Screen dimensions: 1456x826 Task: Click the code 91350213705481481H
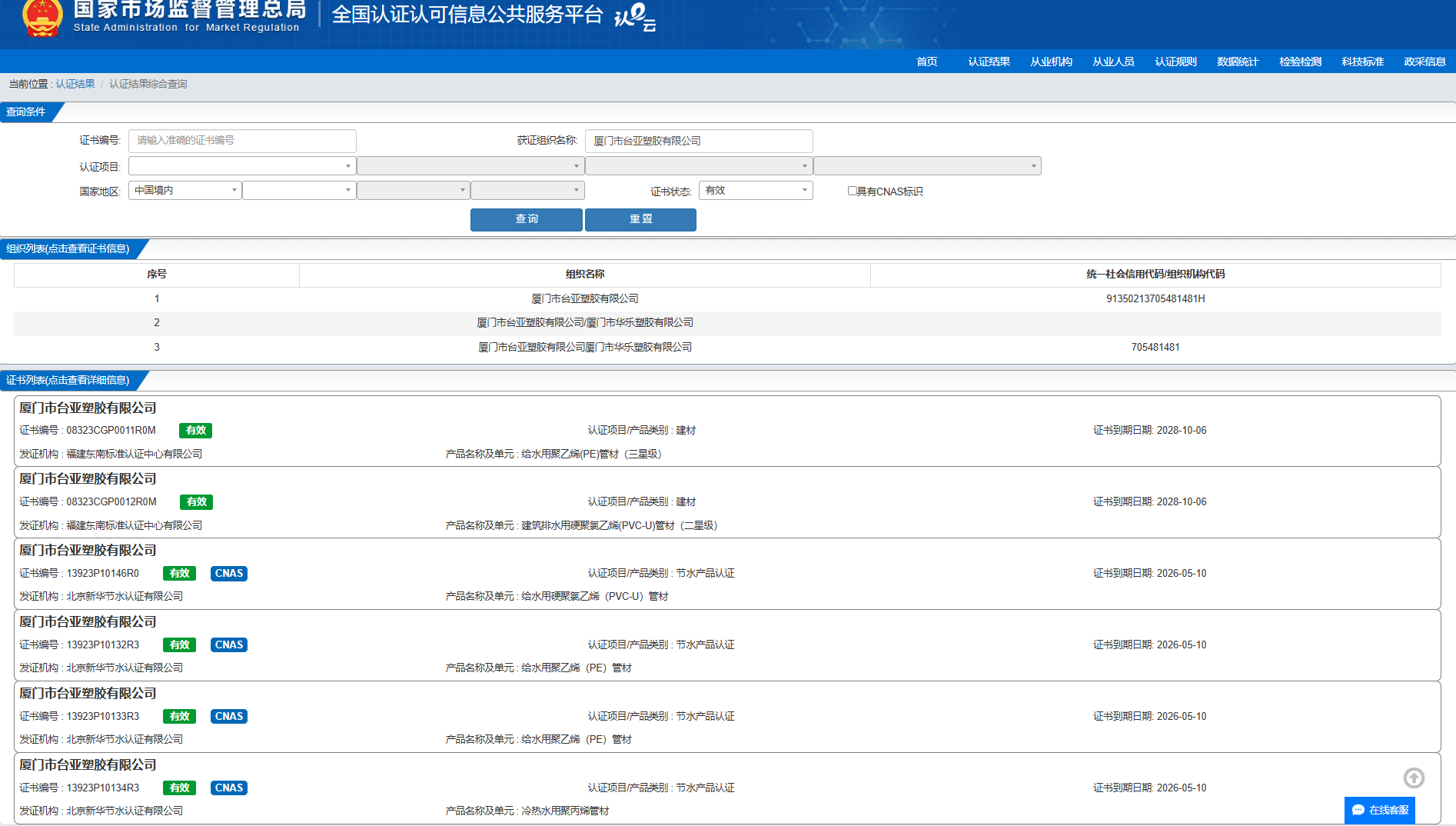click(1155, 299)
